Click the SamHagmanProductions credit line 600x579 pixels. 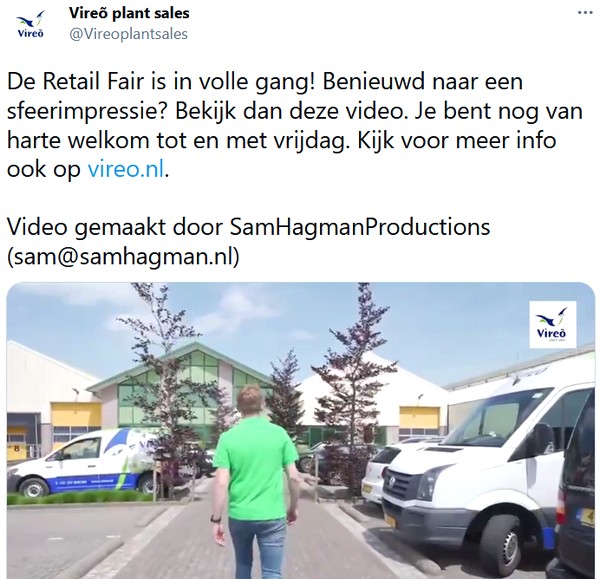click(x=248, y=227)
